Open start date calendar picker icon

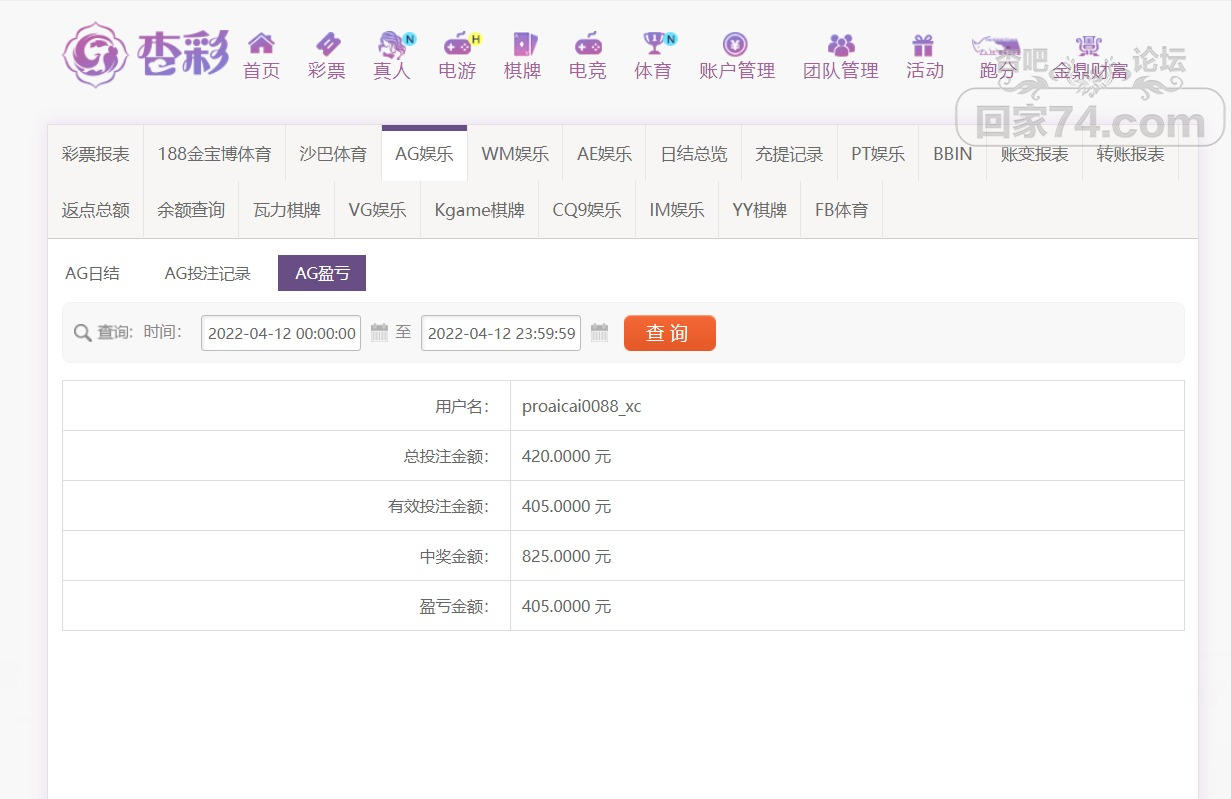[379, 332]
